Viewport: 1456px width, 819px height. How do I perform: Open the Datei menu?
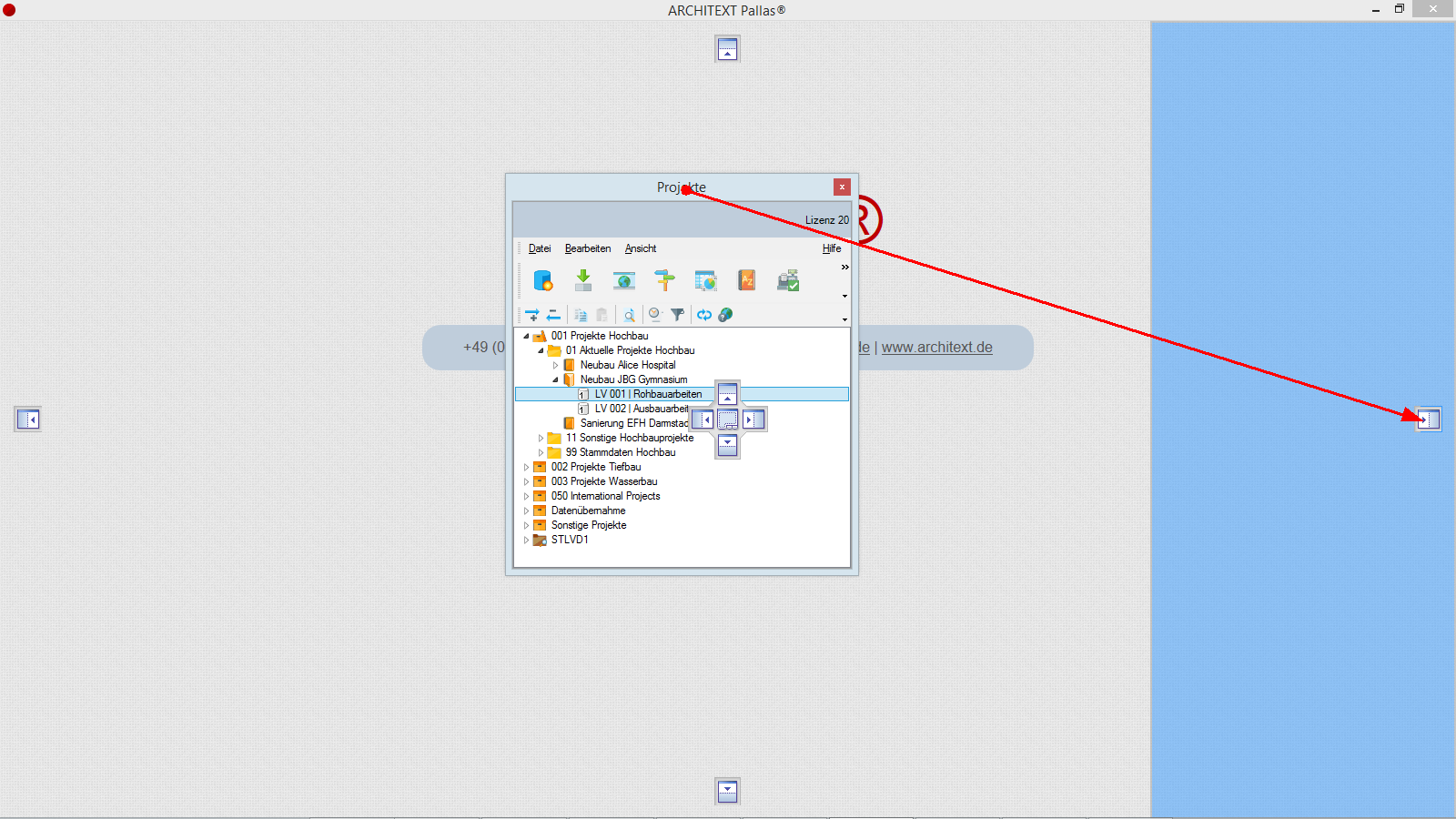click(540, 248)
